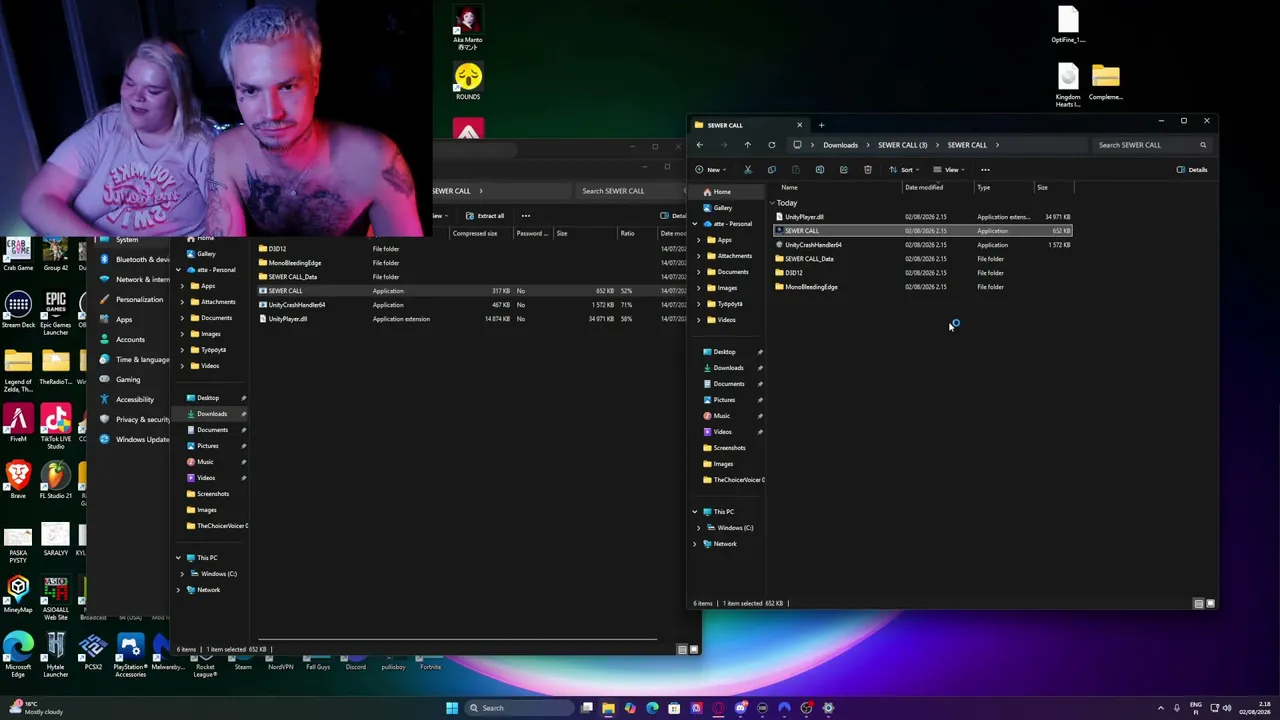1280x720 pixels.
Task: Expand the chevron after SEWER CALL breadcrumb
Action: click(997, 145)
